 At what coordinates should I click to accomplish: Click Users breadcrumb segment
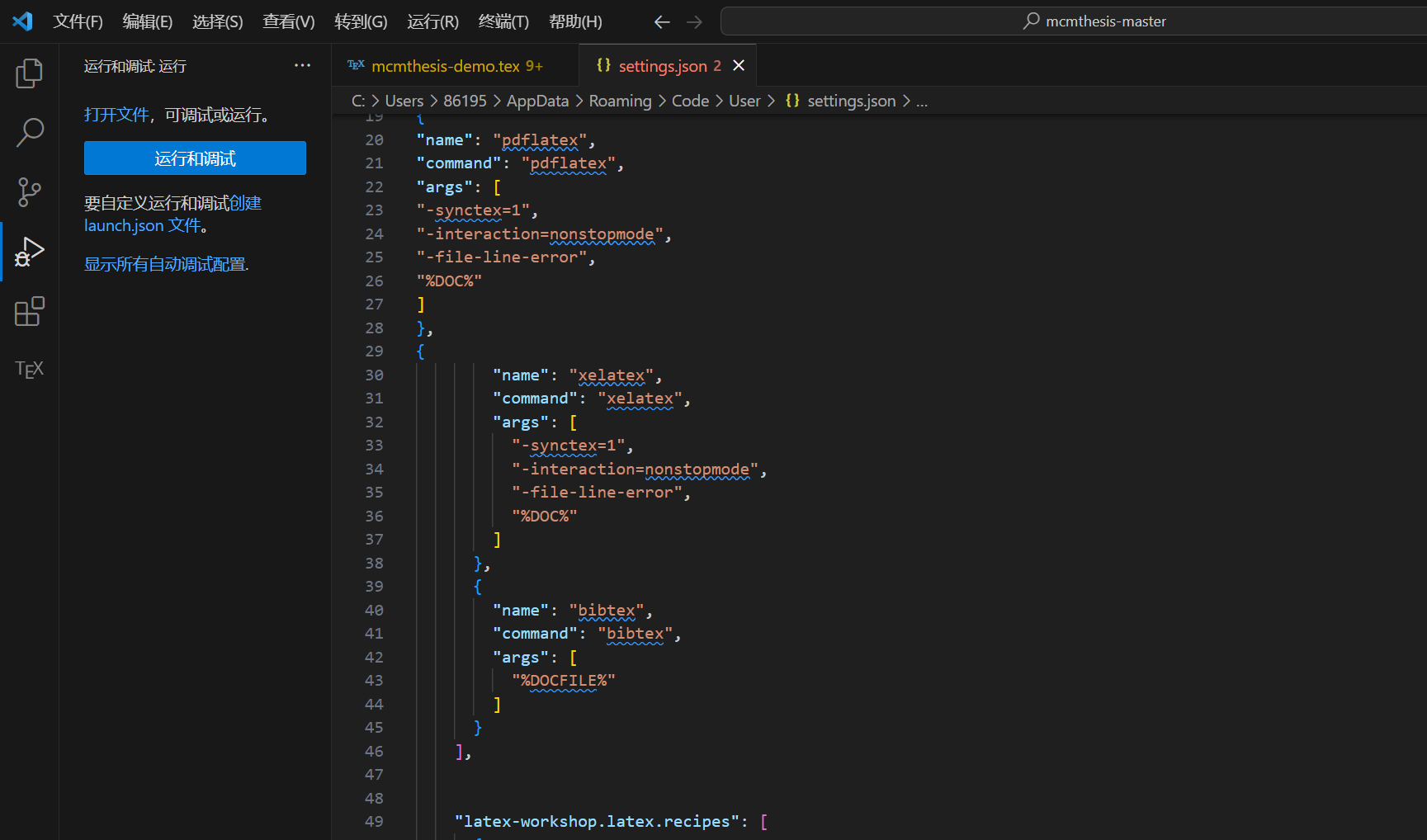pos(404,101)
